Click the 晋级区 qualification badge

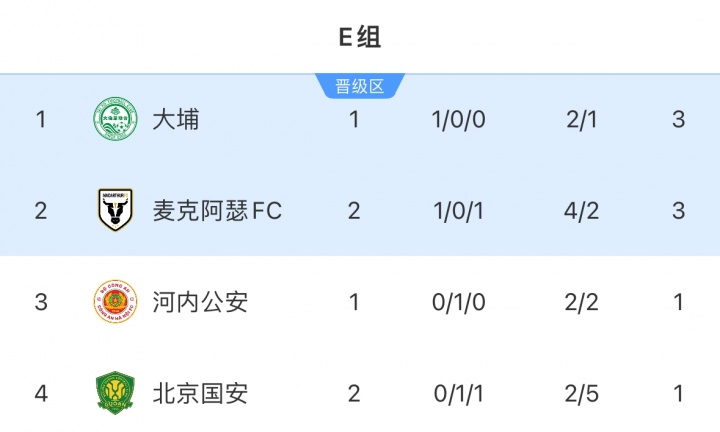pos(360,86)
